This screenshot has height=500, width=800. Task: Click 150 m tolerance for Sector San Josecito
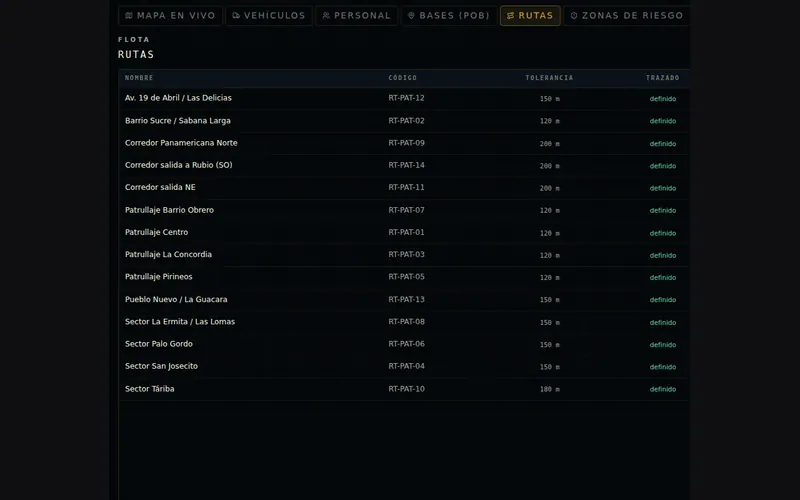[x=549, y=367]
